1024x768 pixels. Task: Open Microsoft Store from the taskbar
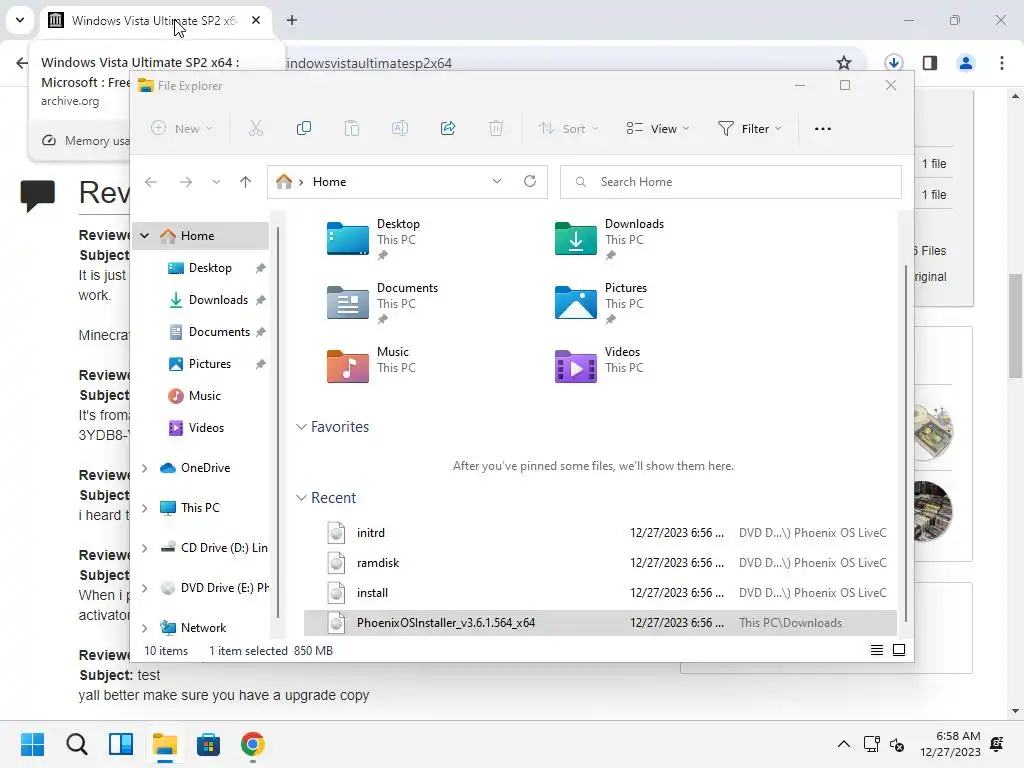tap(208, 744)
